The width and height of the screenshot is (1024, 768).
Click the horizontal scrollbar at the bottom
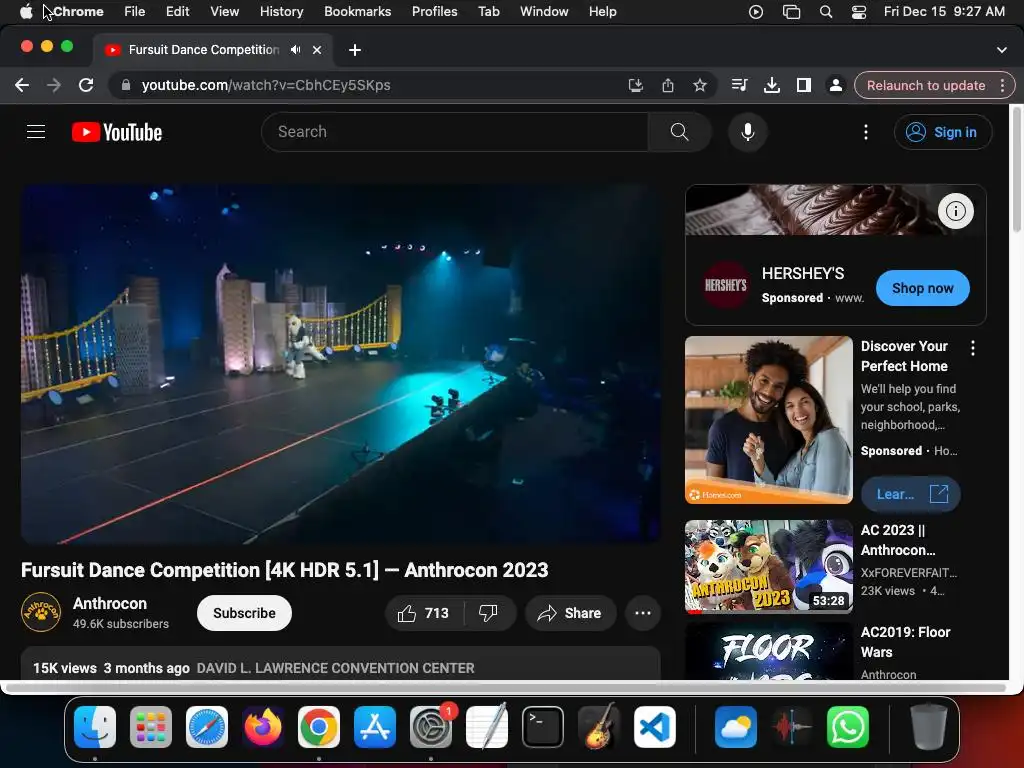[x=506, y=688]
